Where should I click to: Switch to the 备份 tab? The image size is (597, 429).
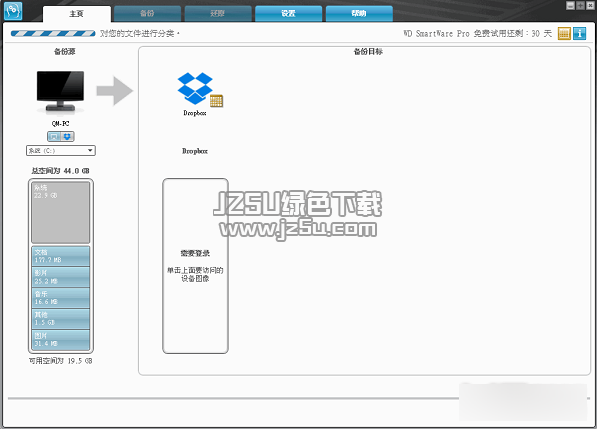point(147,14)
